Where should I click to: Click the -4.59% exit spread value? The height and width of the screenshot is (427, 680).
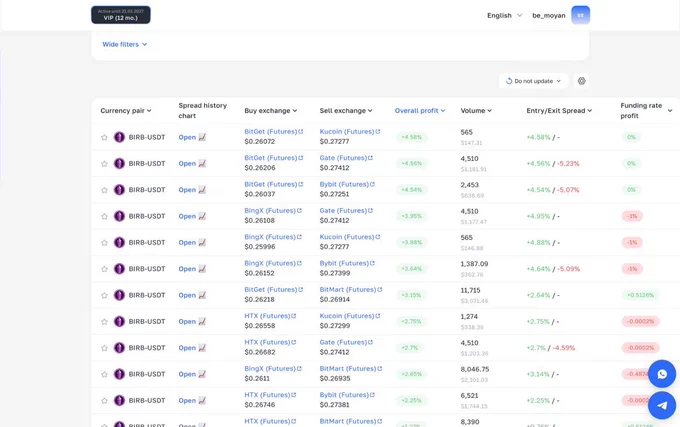pos(564,348)
